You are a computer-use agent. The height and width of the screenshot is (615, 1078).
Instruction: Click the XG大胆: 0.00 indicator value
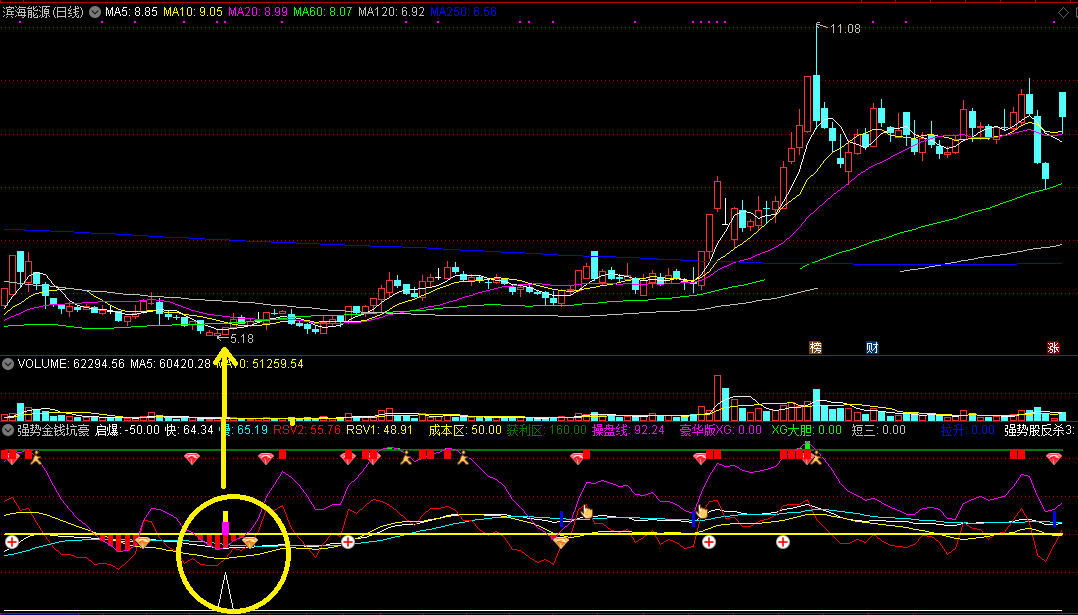806,431
